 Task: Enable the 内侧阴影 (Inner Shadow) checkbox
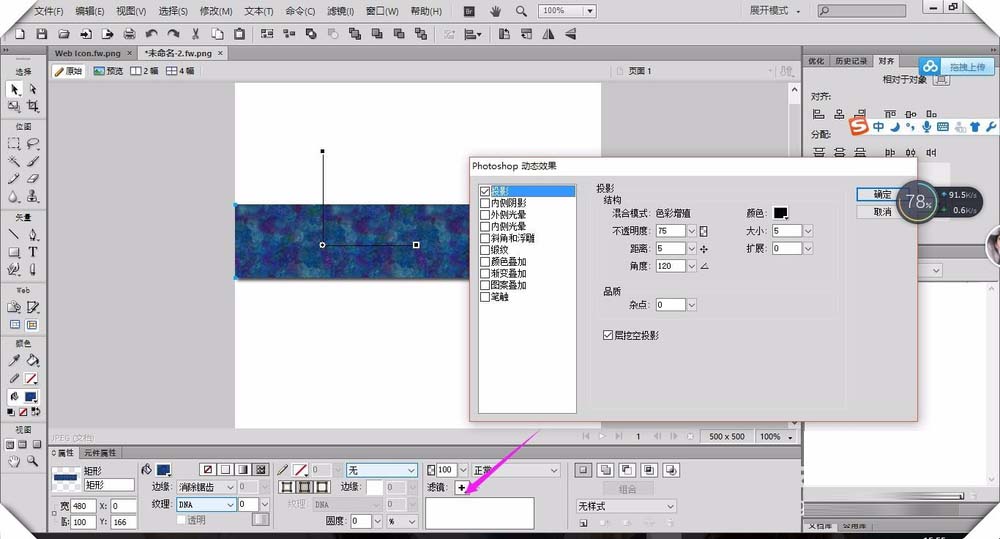486,202
